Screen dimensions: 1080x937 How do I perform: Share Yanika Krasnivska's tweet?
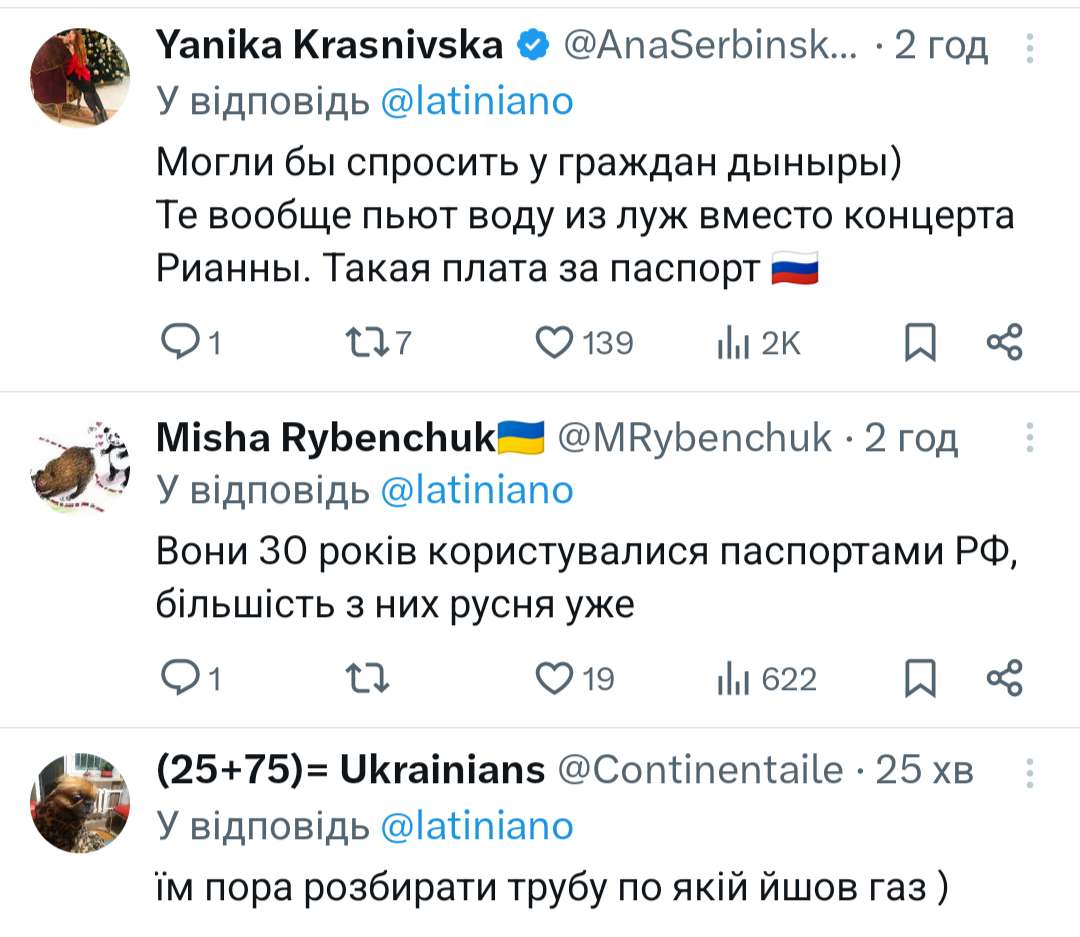pyautogui.click(x=1004, y=342)
